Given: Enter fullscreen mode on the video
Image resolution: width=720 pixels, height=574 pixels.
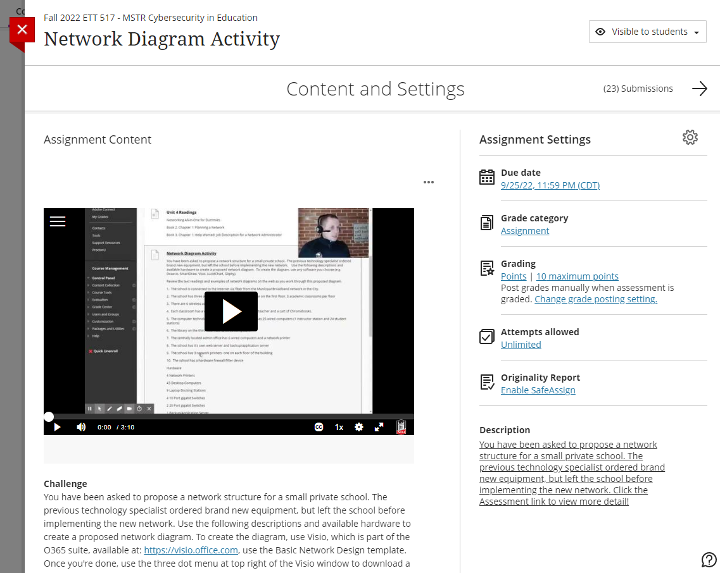Looking at the screenshot, I should point(379,427).
